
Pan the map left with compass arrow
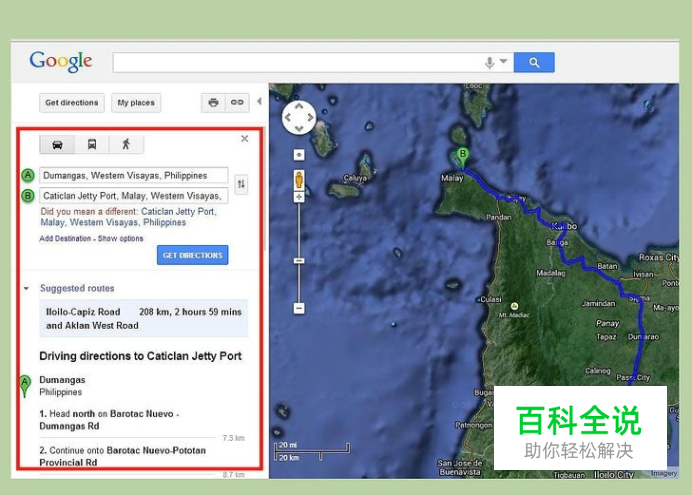[x=288, y=118]
